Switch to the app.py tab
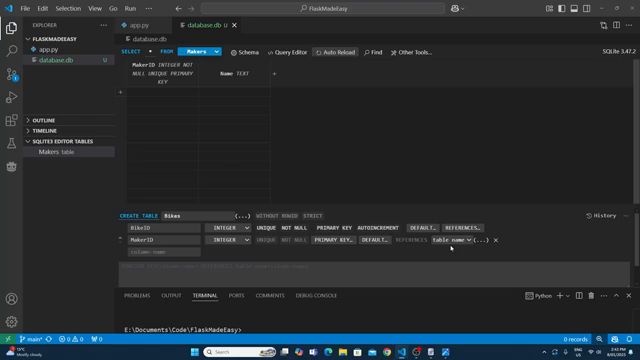The height and width of the screenshot is (360, 640). 139,25
